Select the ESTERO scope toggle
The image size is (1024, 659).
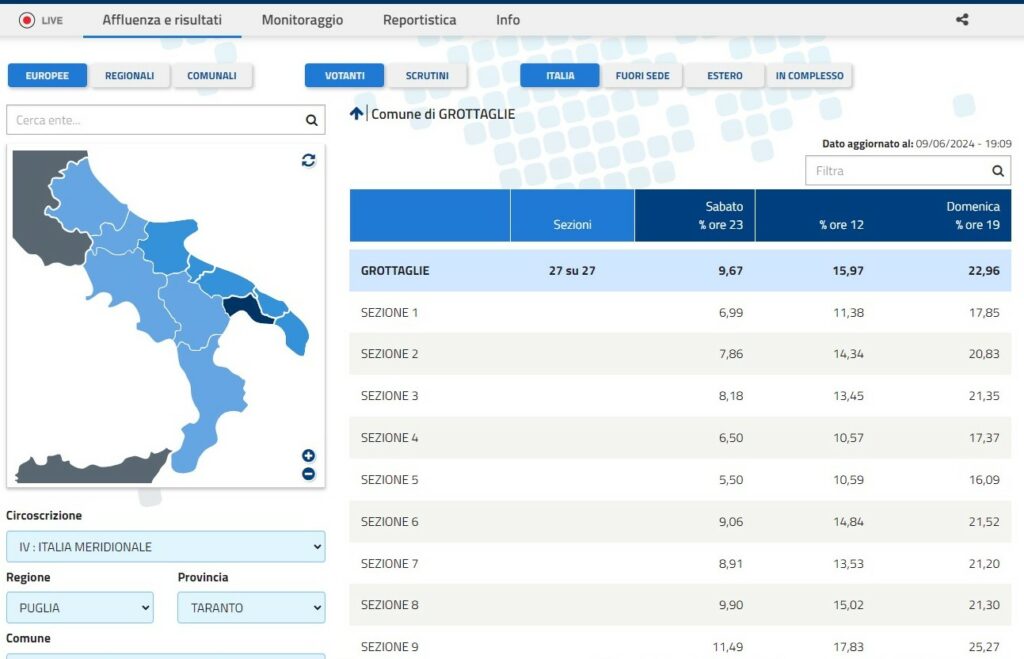click(725, 76)
